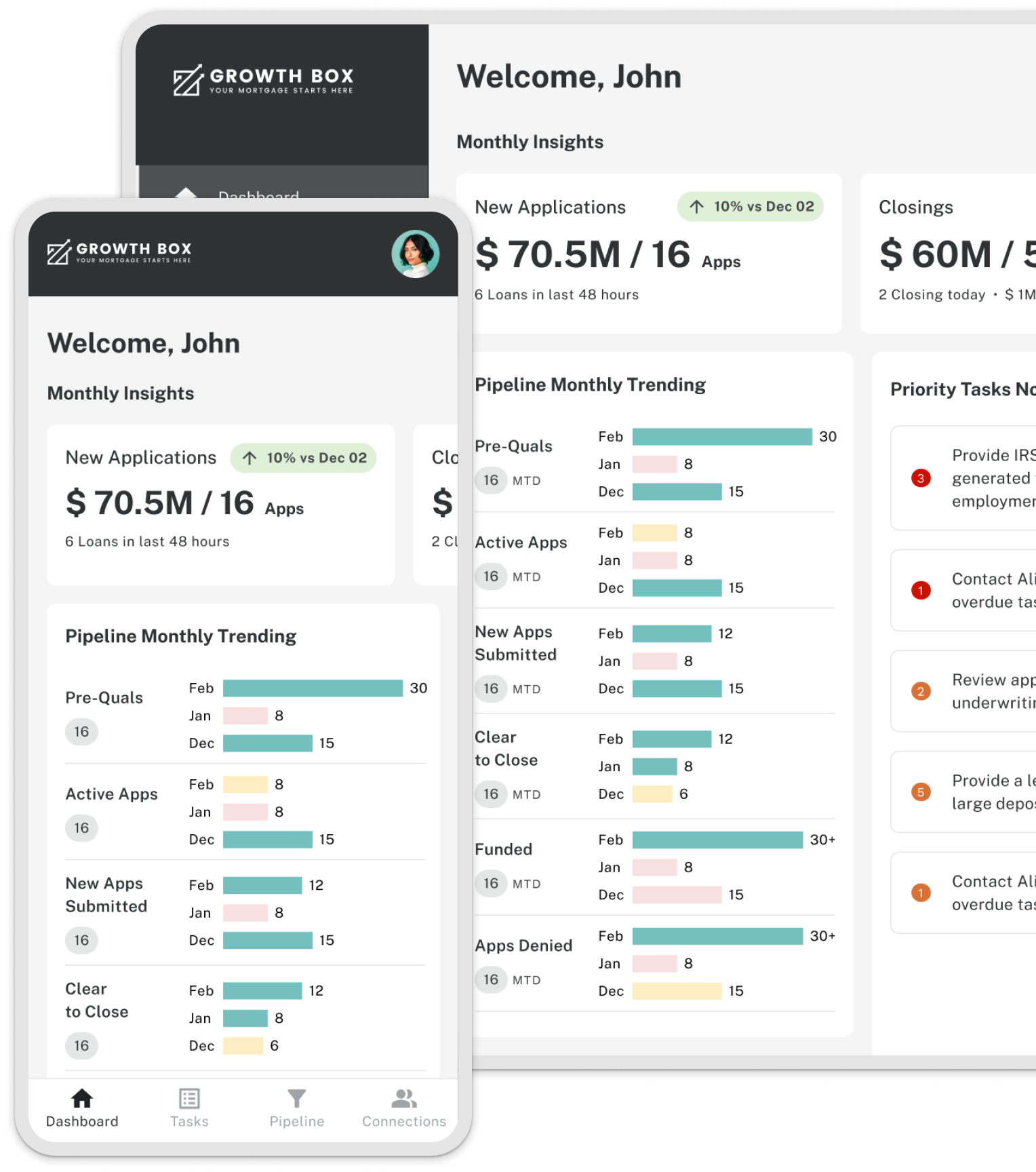
Task: Click the Active Apps Feb yellow bar on the phone
Action: (x=245, y=785)
